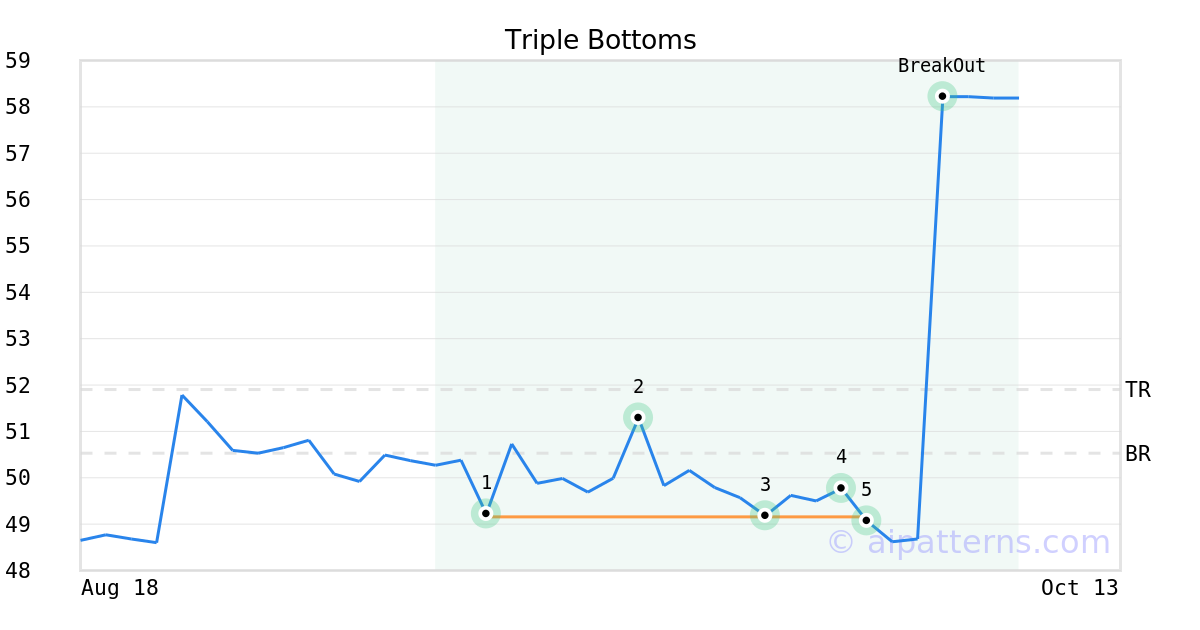The width and height of the screenshot is (1200, 630).
Task: Click the 55 price axis label
Action: point(18,246)
